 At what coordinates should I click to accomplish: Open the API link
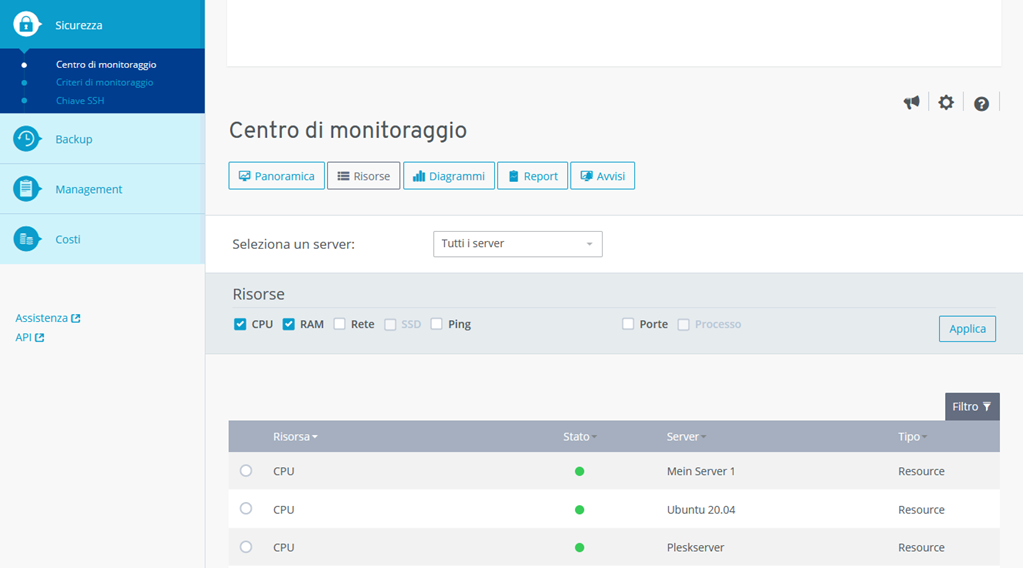click(23, 338)
